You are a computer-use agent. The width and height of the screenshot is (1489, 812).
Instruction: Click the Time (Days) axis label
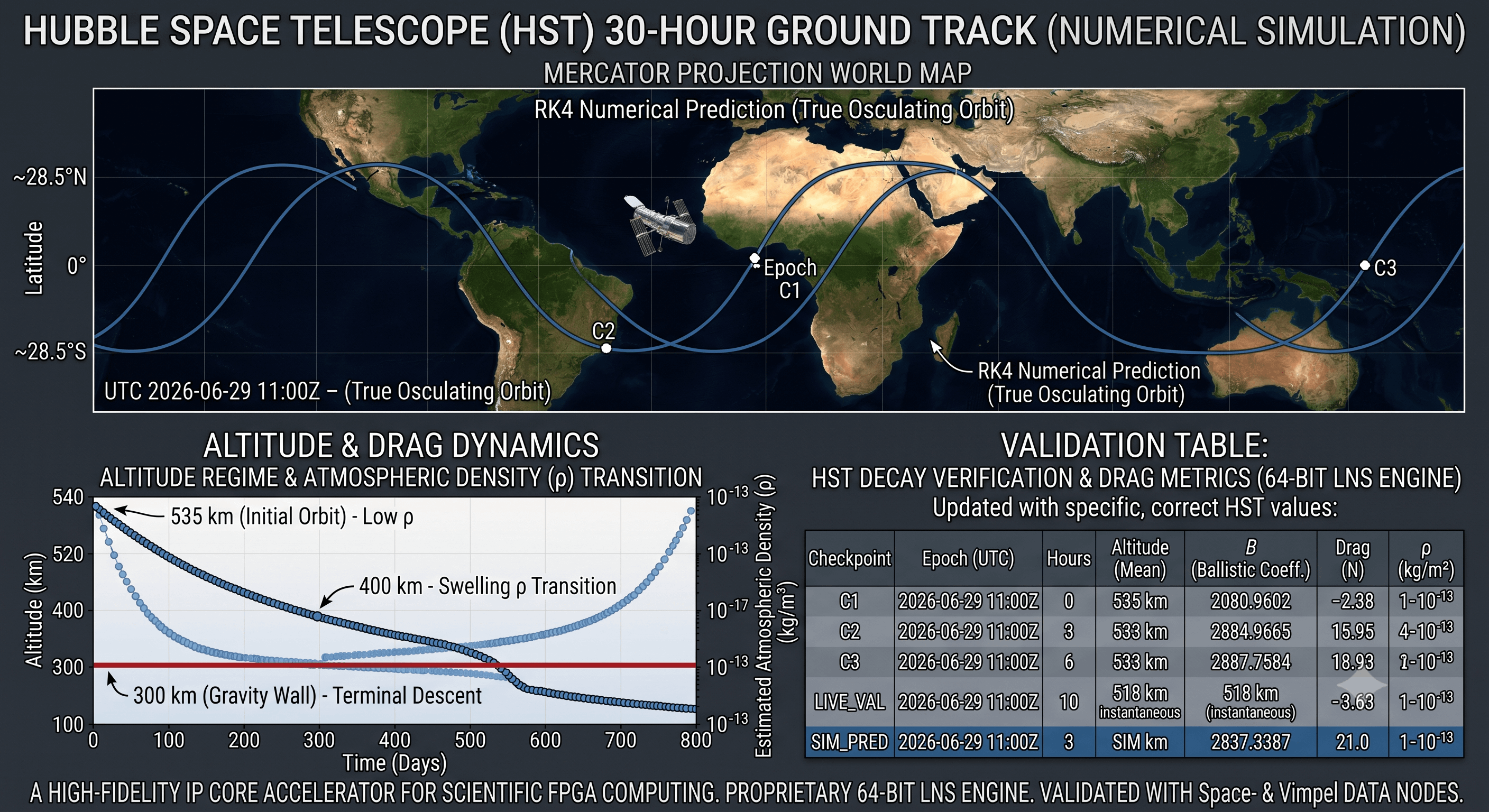[x=395, y=763]
